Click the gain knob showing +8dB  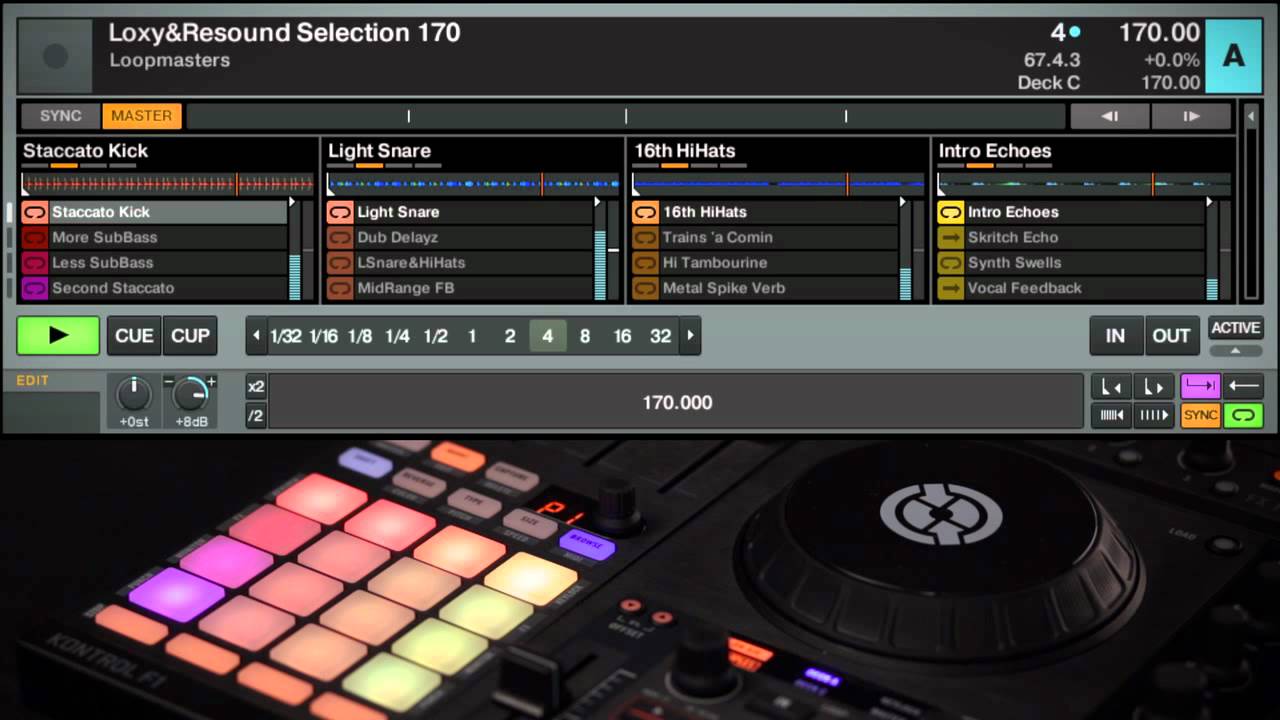[190, 395]
